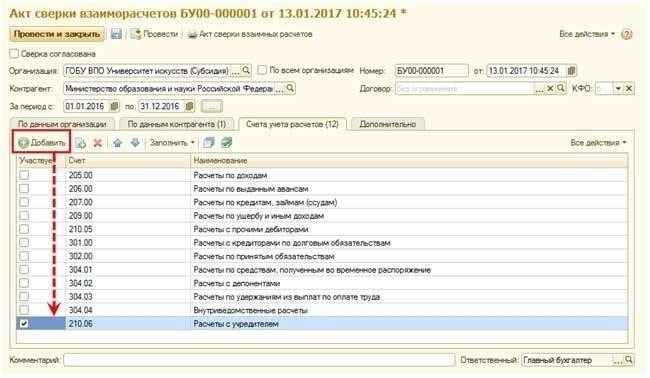Click into the Комментарий input field
650x378 pixels.
(259, 360)
